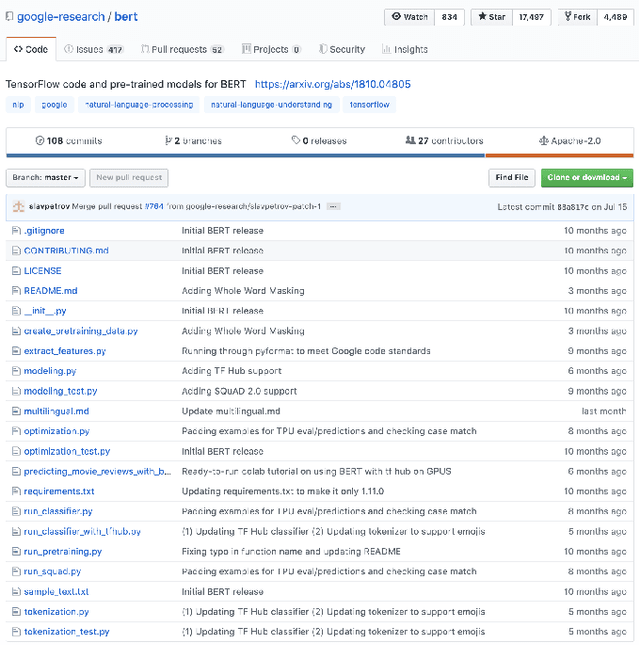Click slavpetrov's avatar in the commit bar
Image resolution: width=640 pixels, height=646 pixels.
tap(18, 206)
